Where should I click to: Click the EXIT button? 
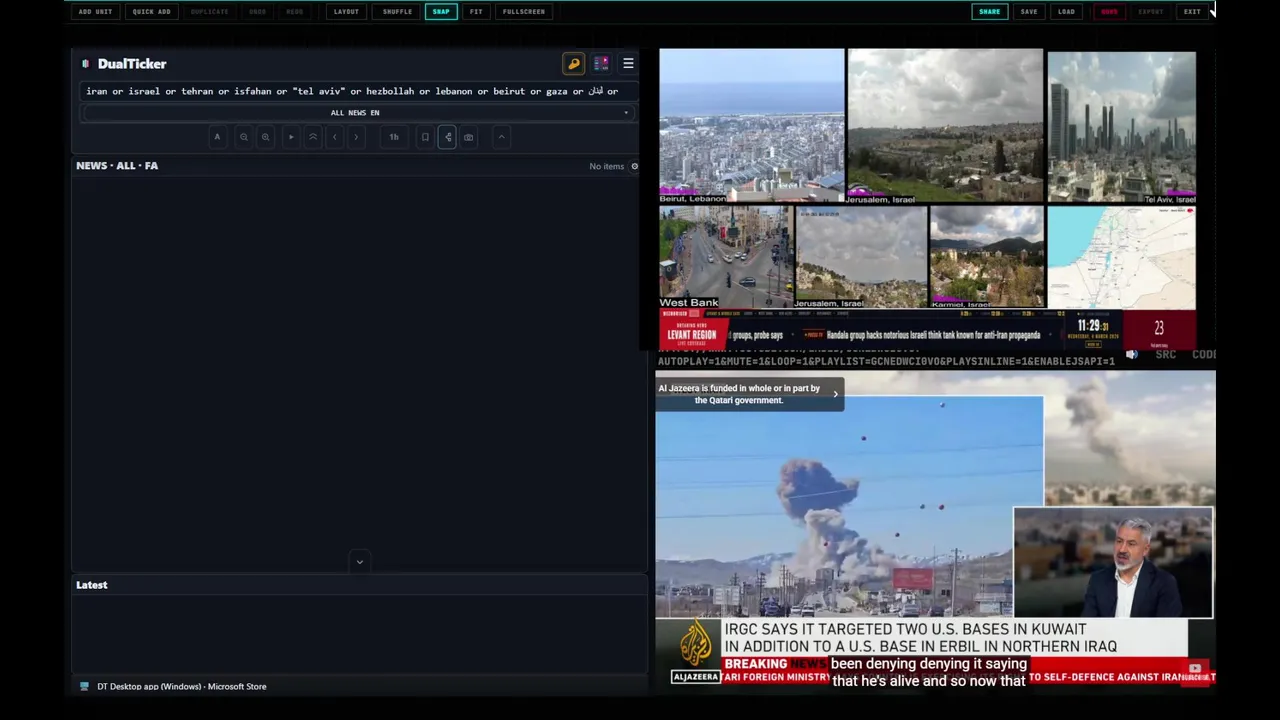tap(1192, 12)
